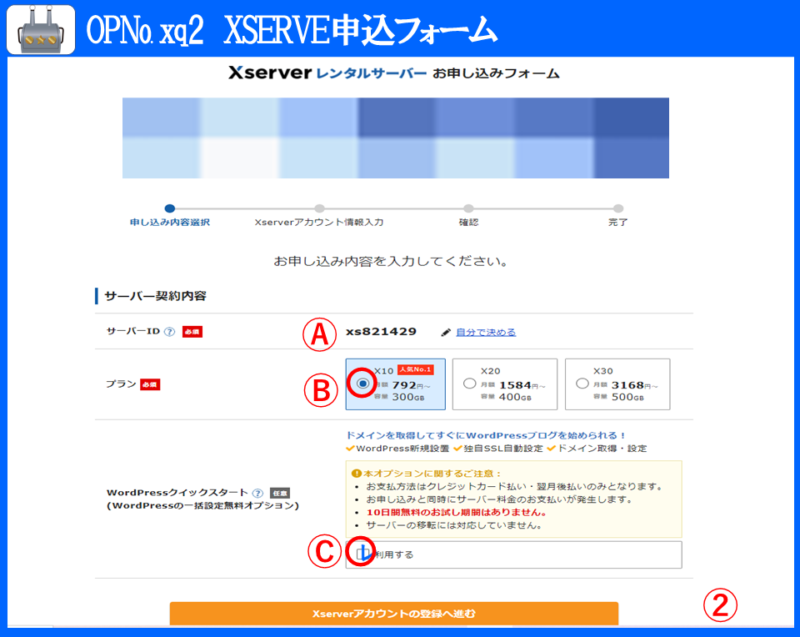This screenshot has width=800, height=637.
Task: Open the 自分で決める link
Action: coord(486,333)
